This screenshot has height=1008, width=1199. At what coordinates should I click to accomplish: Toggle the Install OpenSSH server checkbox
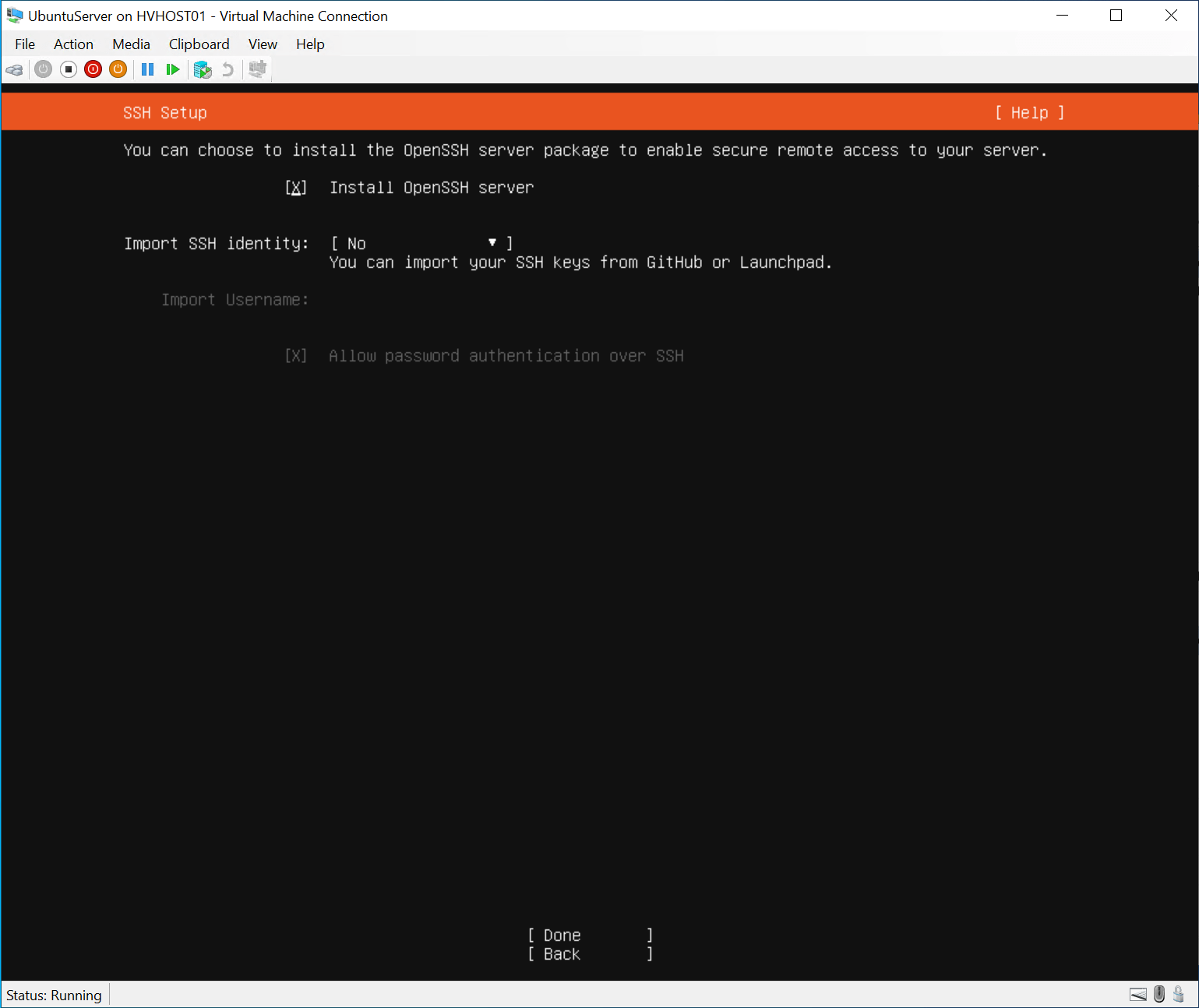pos(296,188)
